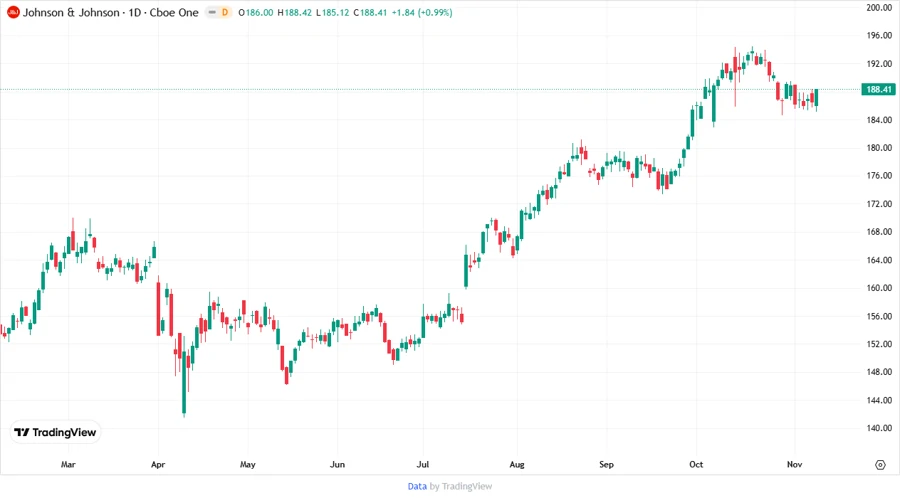Click the grey dash market status indicator

click(212, 12)
